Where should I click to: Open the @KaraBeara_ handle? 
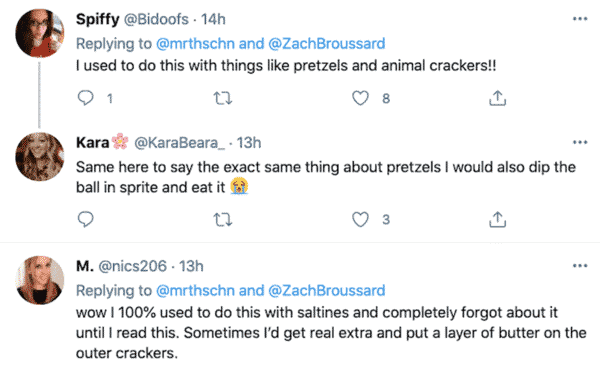179,143
